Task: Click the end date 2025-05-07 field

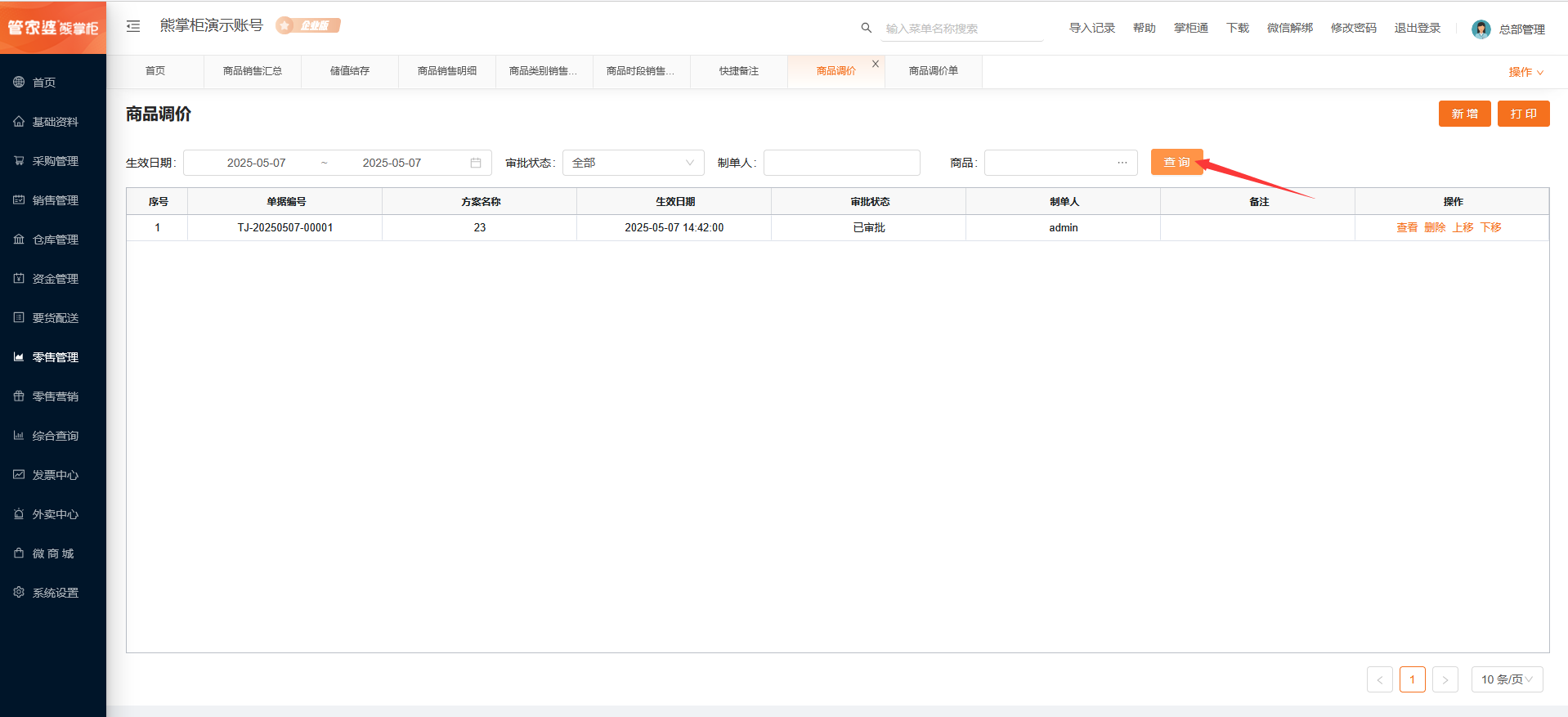Action: pyautogui.click(x=392, y=163)
